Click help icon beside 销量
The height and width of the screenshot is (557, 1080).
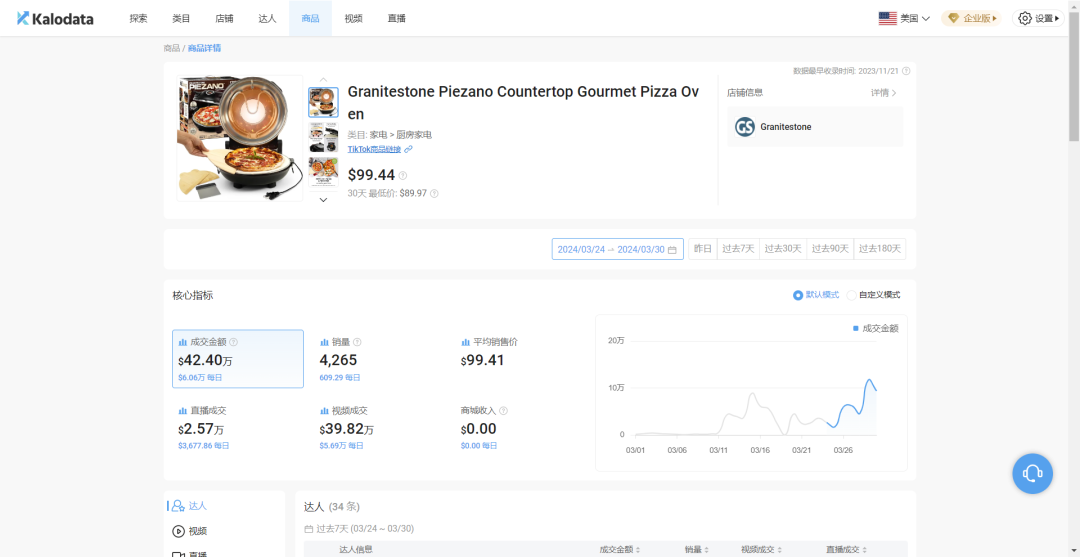click(357, 342)
